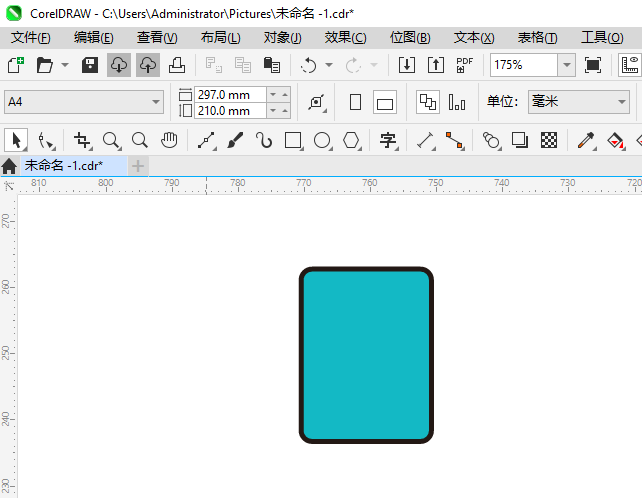Open the units 毫米 dropdown
Screen dimensions: 642x498
tap(621, 102)
